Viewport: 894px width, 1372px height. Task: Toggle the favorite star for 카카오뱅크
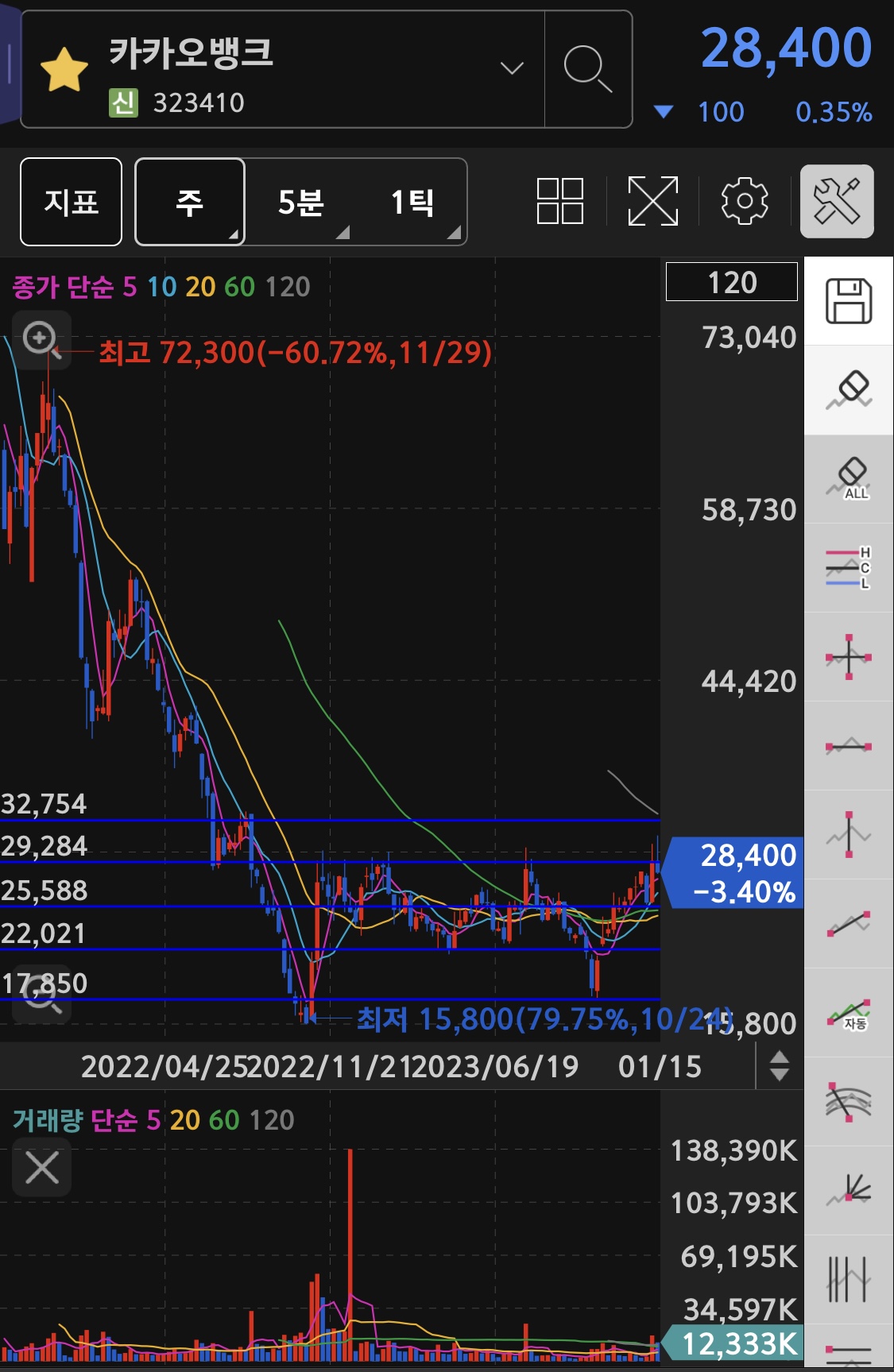click(64, 70)
